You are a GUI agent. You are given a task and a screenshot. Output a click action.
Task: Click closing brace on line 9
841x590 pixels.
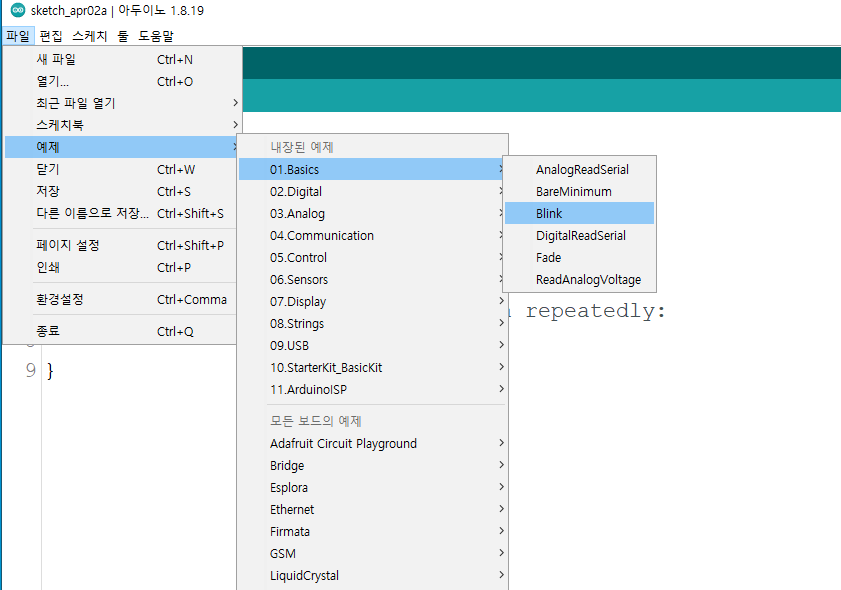pyautogui.click(x=50, y=371)
